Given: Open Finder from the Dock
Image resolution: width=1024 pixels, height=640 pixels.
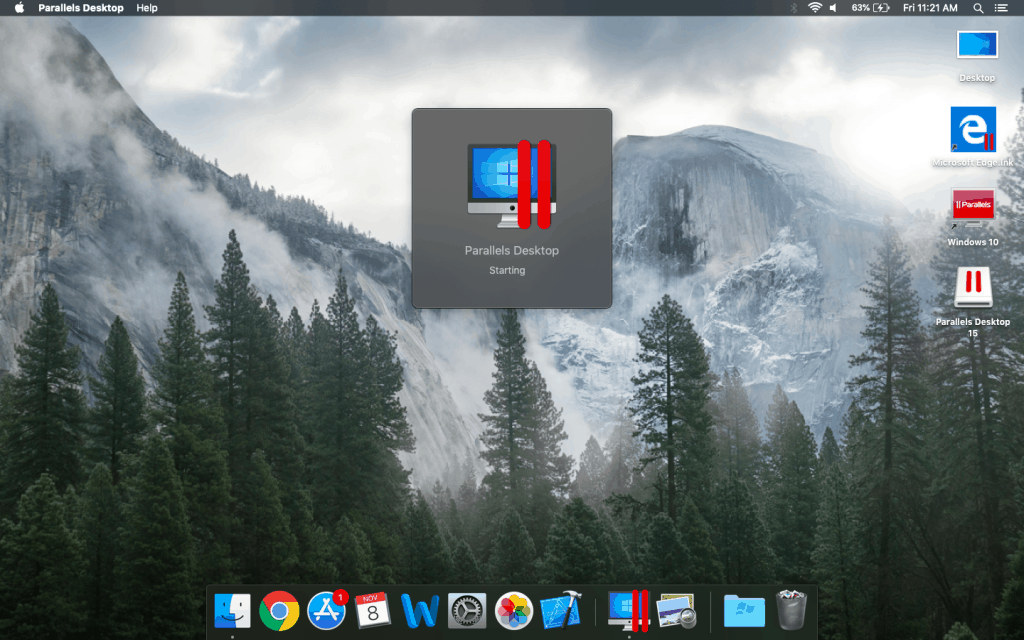Looking at the screenshot, I should coord(232,611).
